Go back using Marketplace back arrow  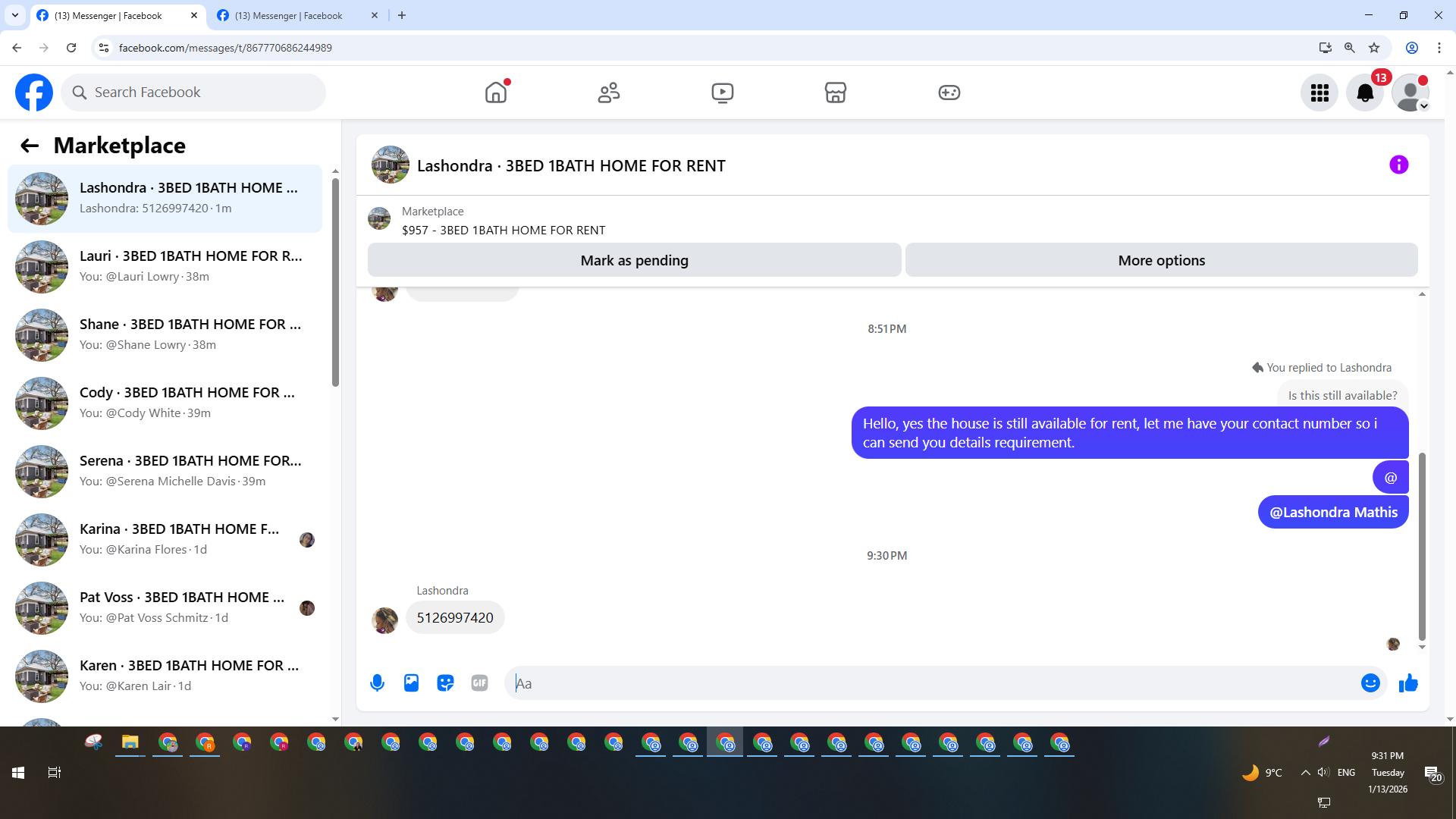tap(29, 146)
